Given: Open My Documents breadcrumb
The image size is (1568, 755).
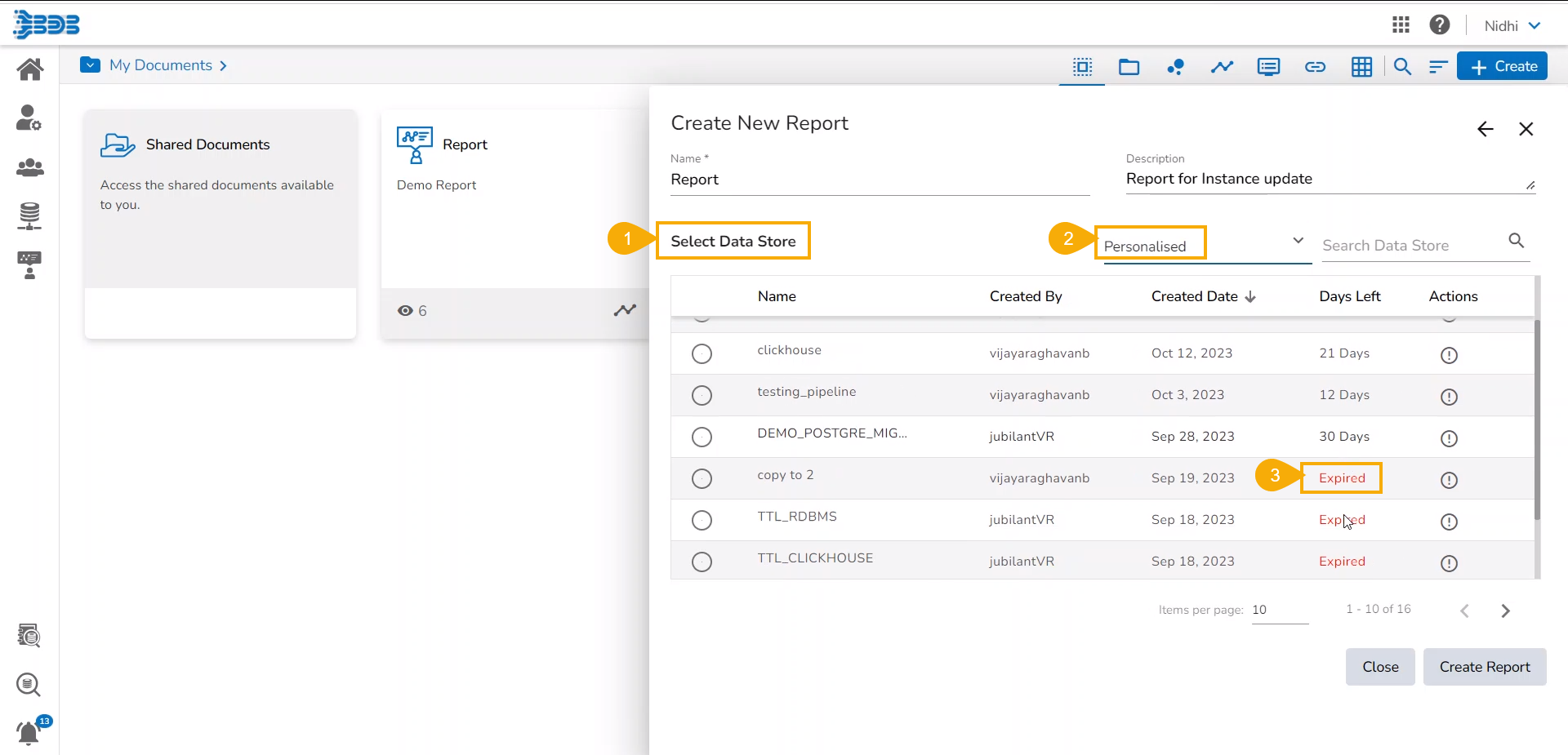Looking at the screenshot, I should pyautogui.click(x=161, y=65).
